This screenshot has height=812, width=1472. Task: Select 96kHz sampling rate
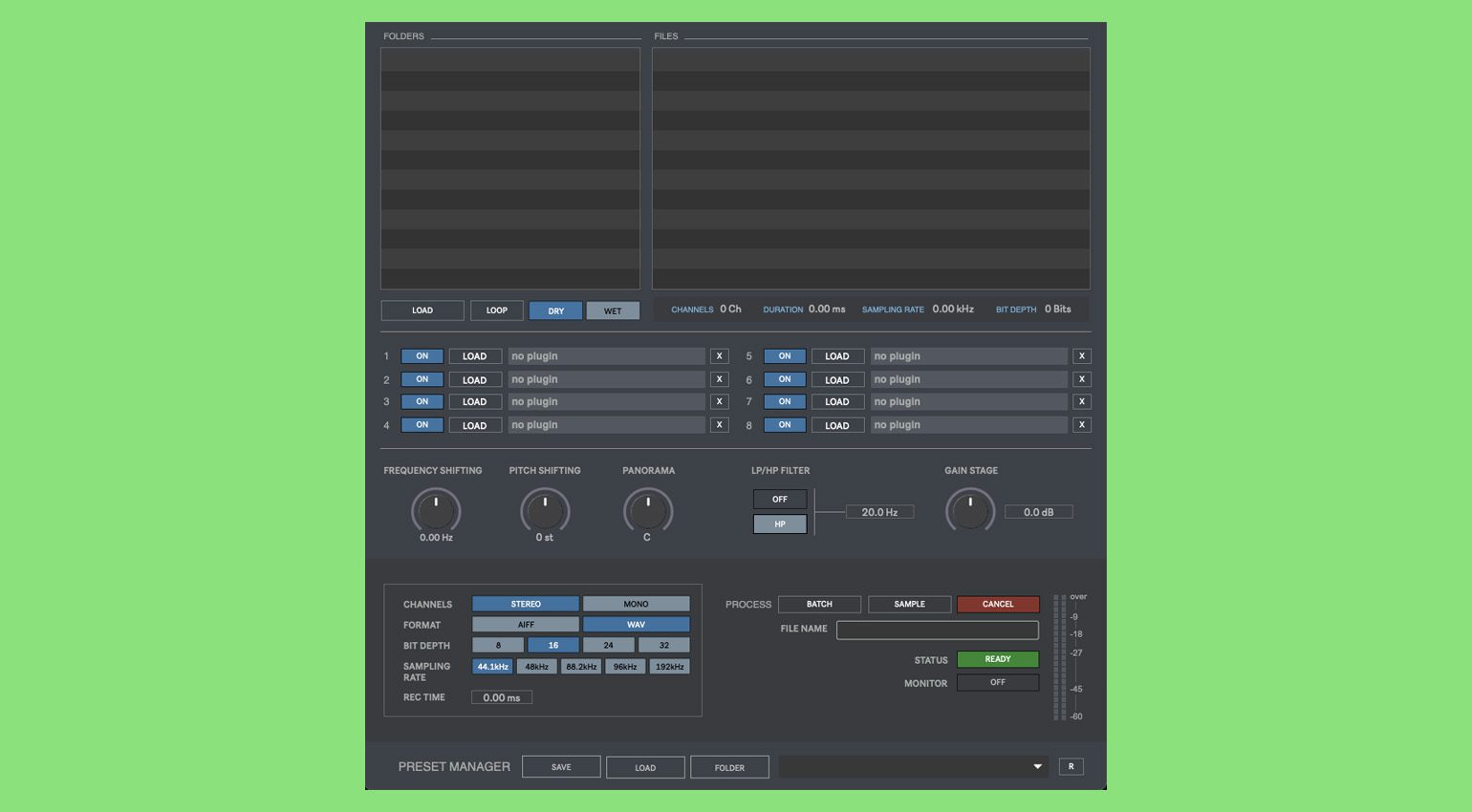(x=625, y=667)
